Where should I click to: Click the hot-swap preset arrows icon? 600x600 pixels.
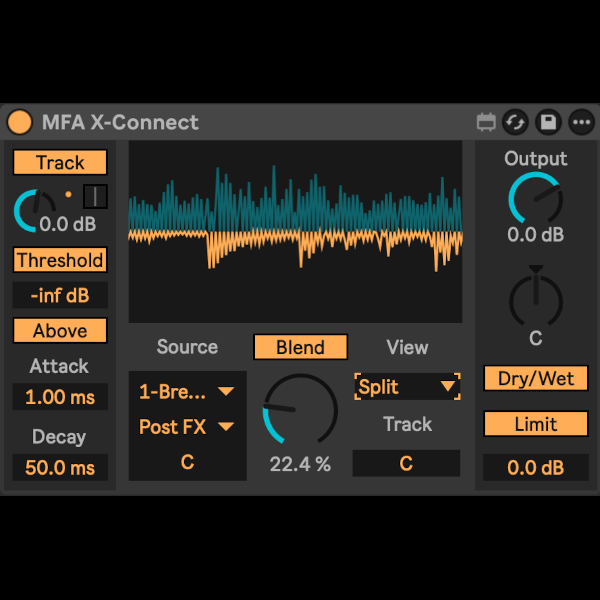click(516, 122)
